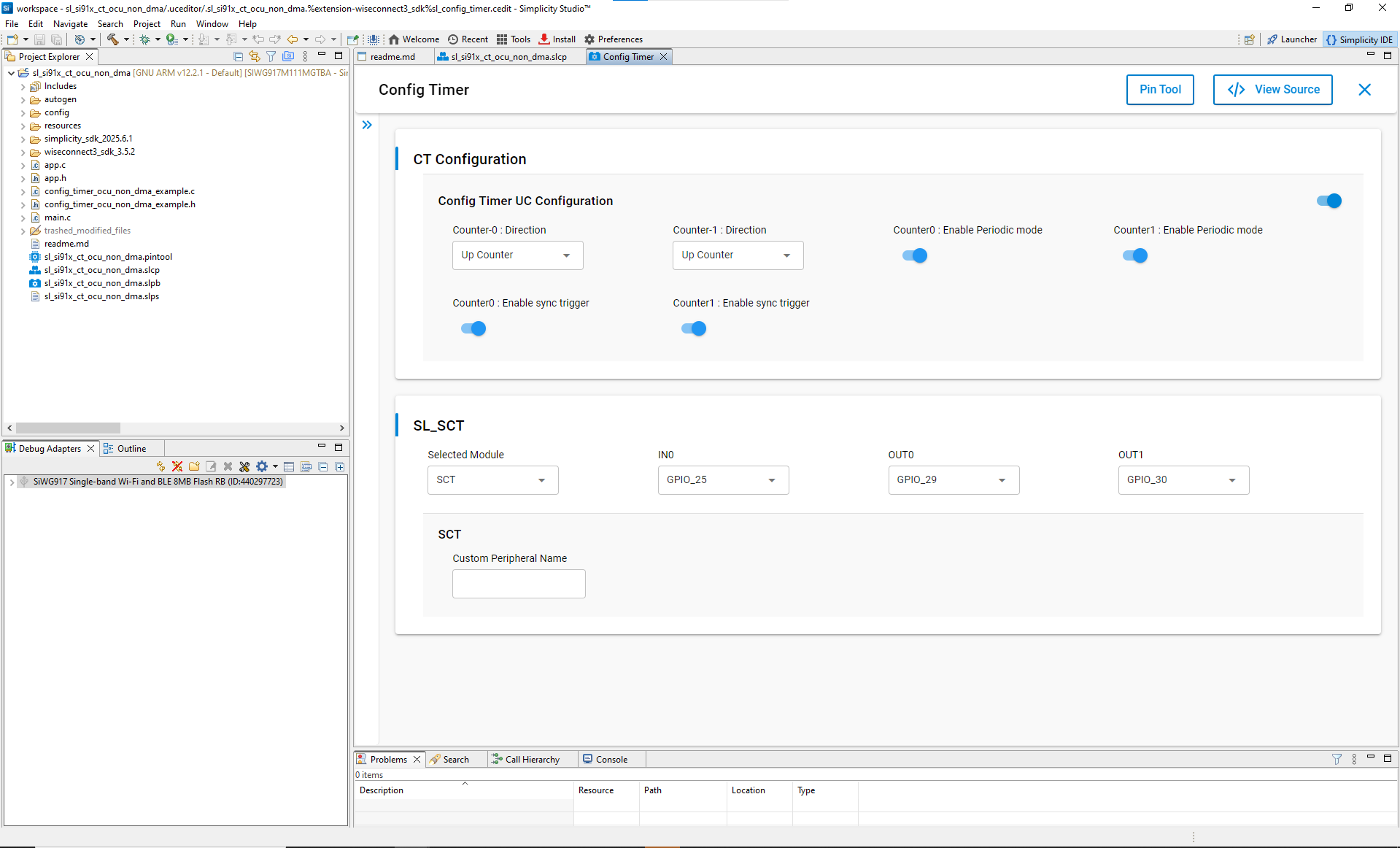The image size is (1400, 848).
Task: Turn off Config Timer UC Configuration
Action: [1328, 201]
